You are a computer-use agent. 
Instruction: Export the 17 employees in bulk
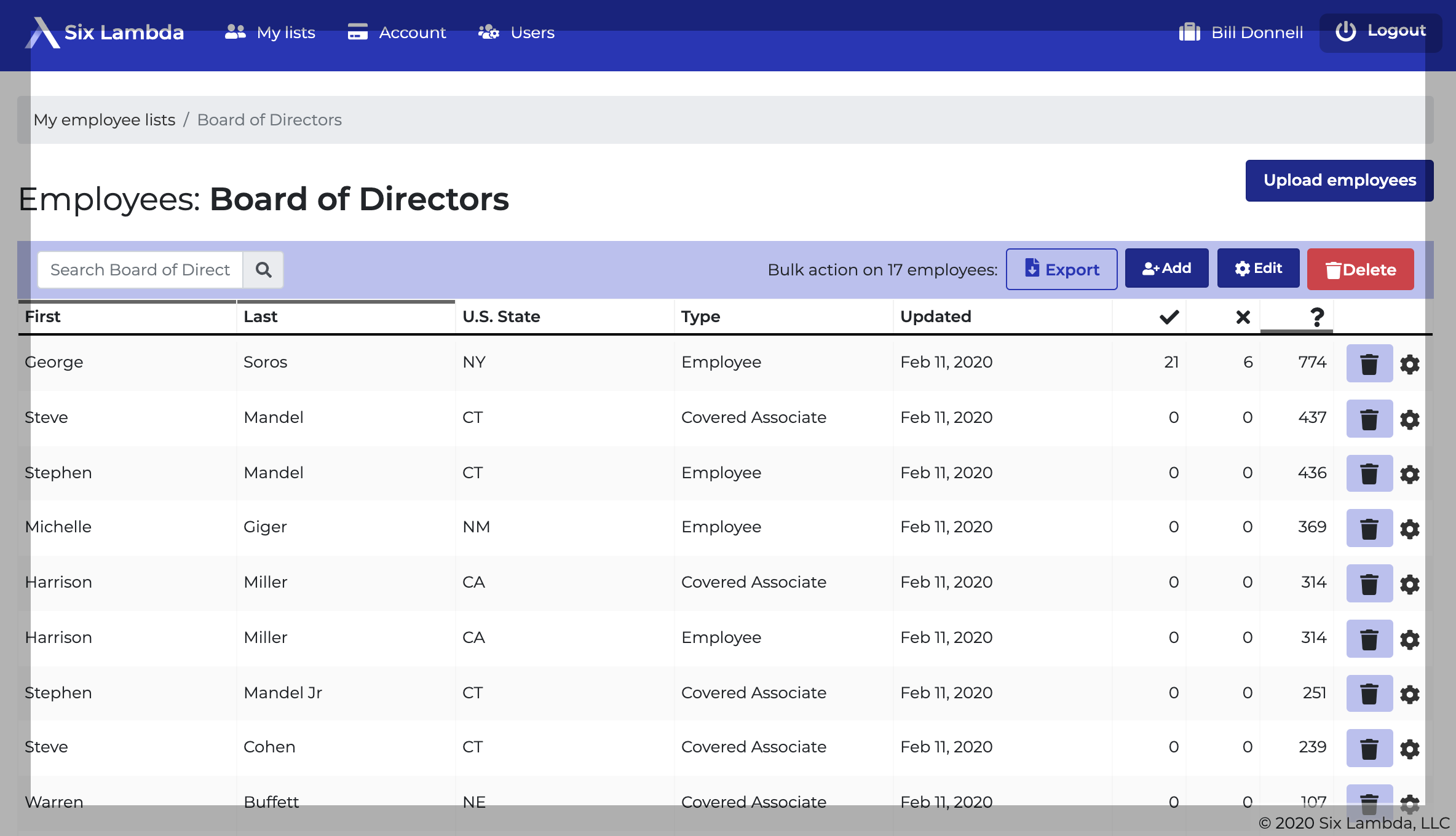click(x=1061, y=269)
